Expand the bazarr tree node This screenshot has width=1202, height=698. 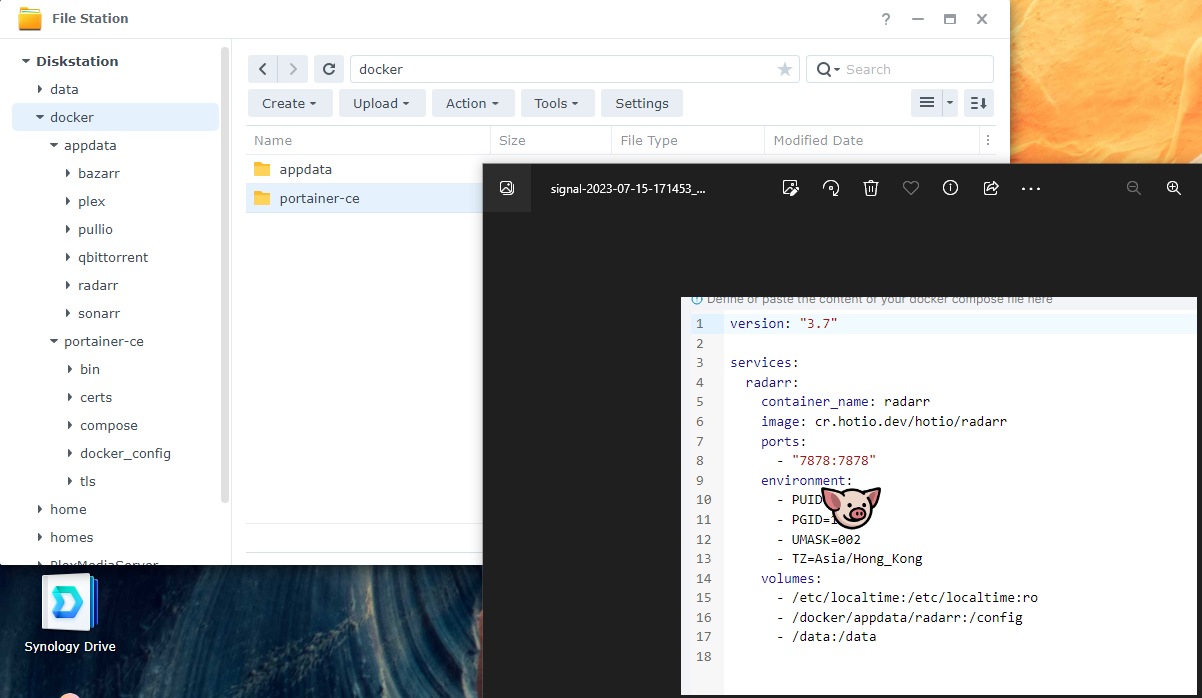tap(67, 173)
